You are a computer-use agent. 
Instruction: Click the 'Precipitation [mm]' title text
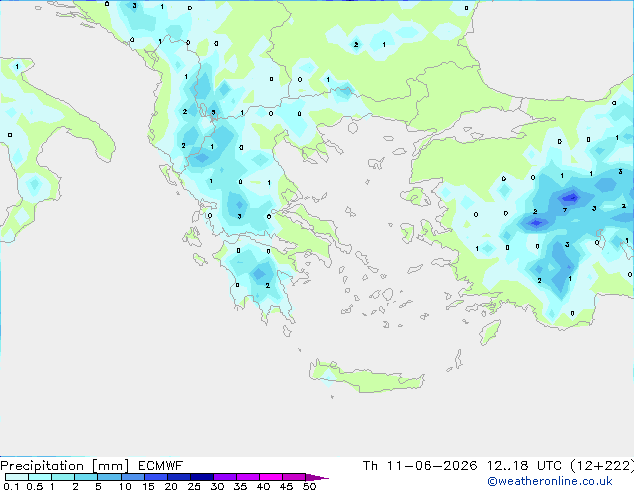click(65, 466)
